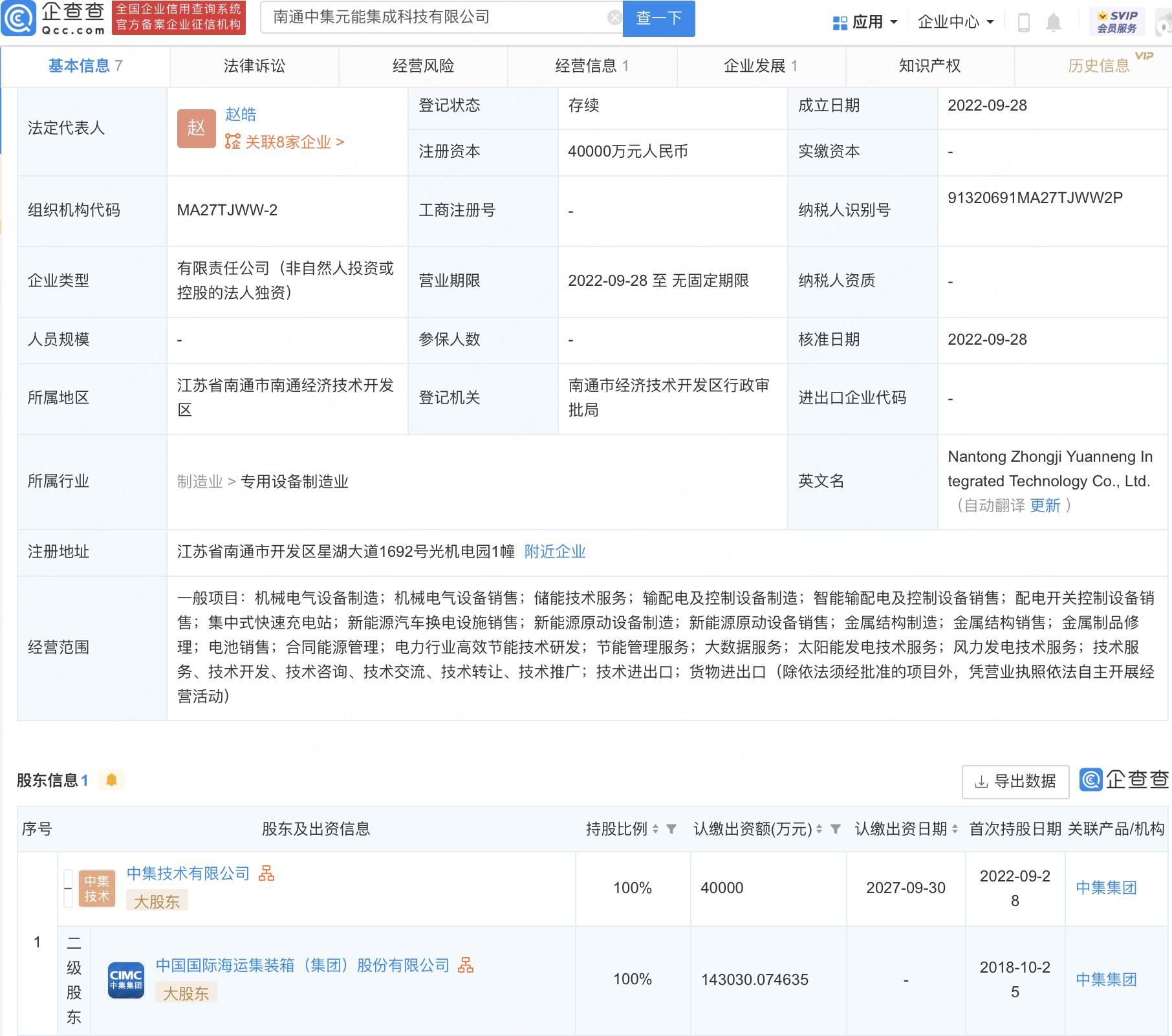The height and width of the screenshot is (1036, 1172).
Task: Switch to 基本信息 tab
Action: pyautogui.click(x=85, y=66)
